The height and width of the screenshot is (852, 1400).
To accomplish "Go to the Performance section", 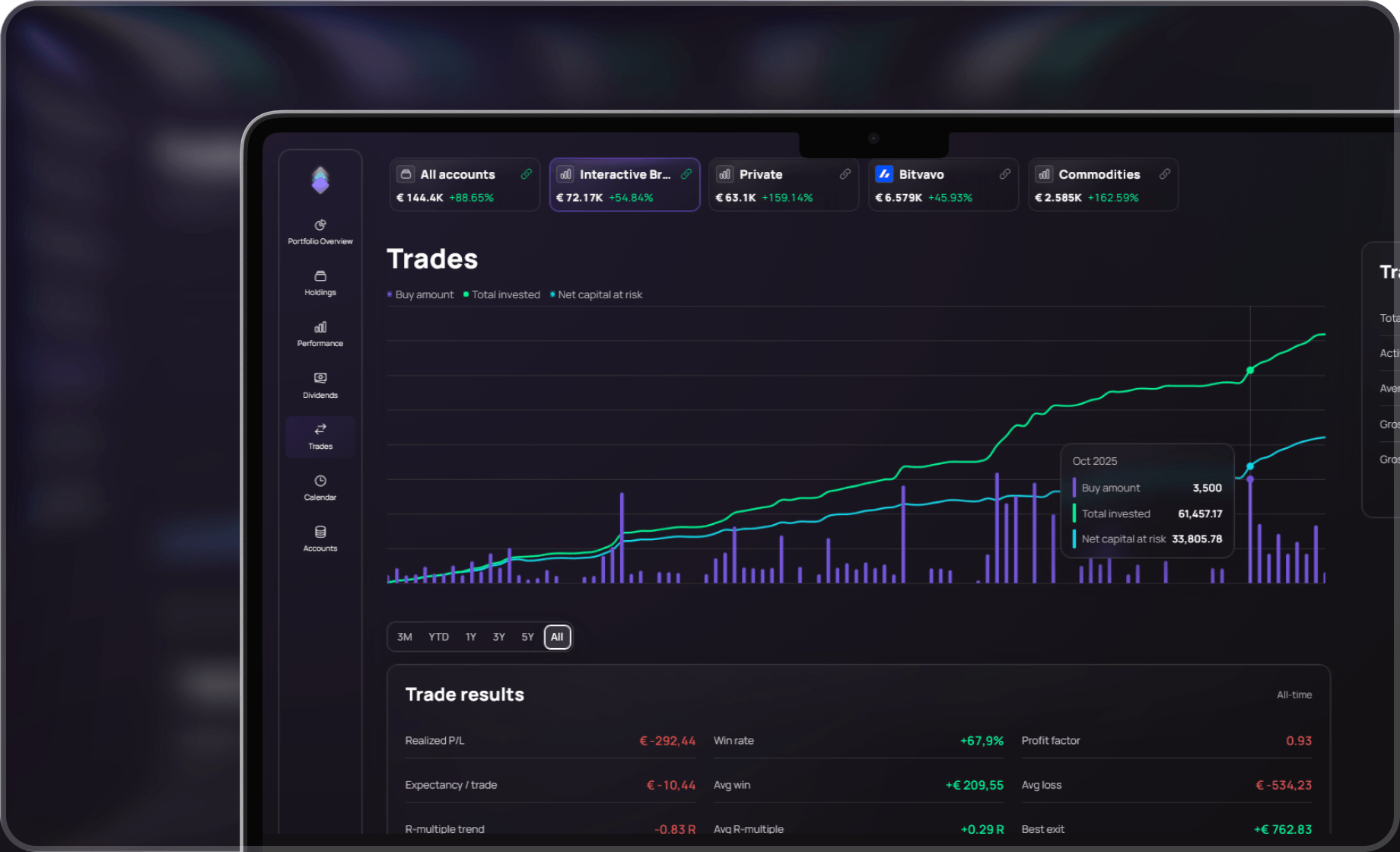I will (x=320, y=334).
